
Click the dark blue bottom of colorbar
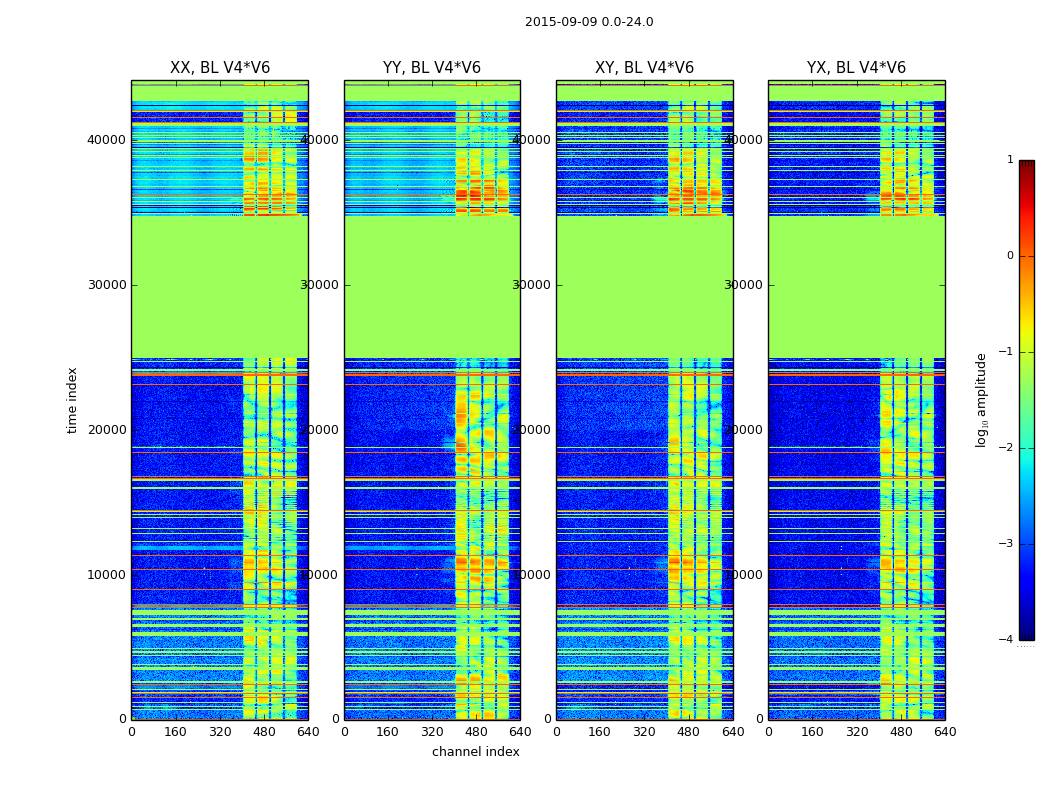[1027, 635]
